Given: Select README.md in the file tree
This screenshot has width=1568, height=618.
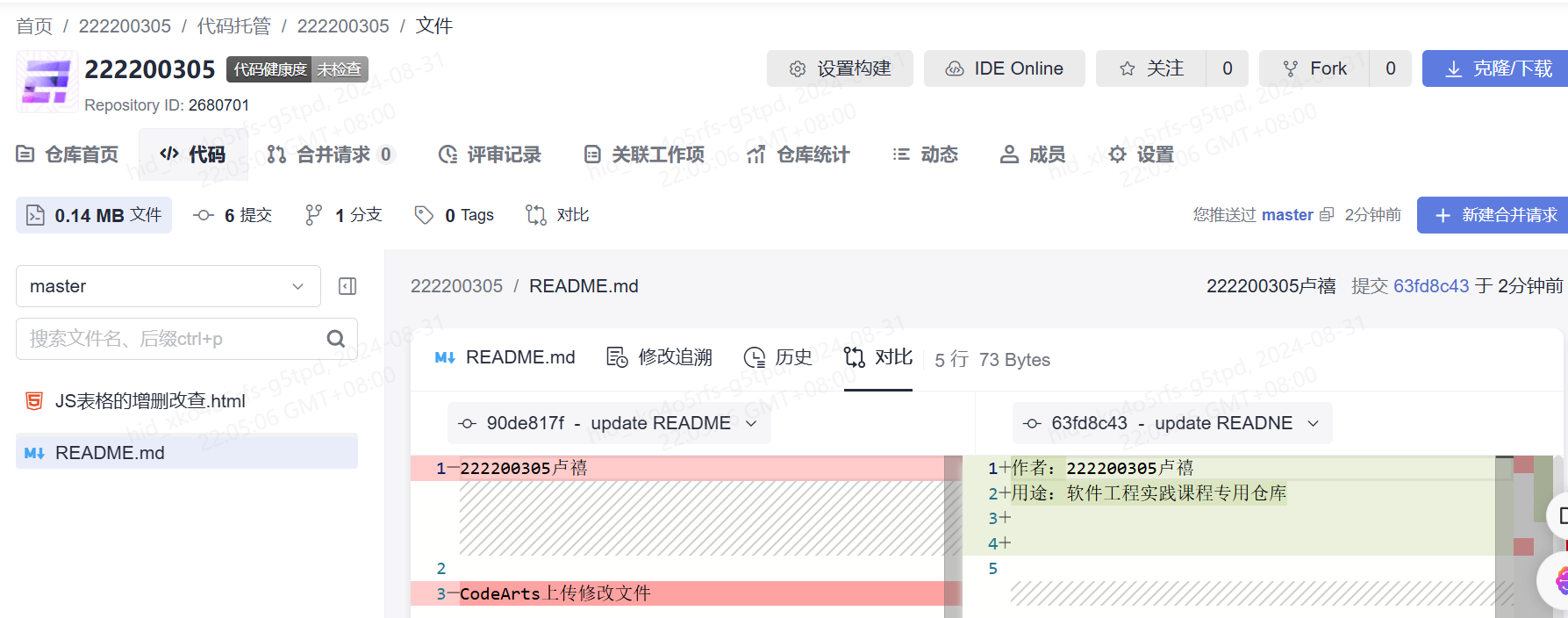Looking at the screenshot, I should 187,452.
